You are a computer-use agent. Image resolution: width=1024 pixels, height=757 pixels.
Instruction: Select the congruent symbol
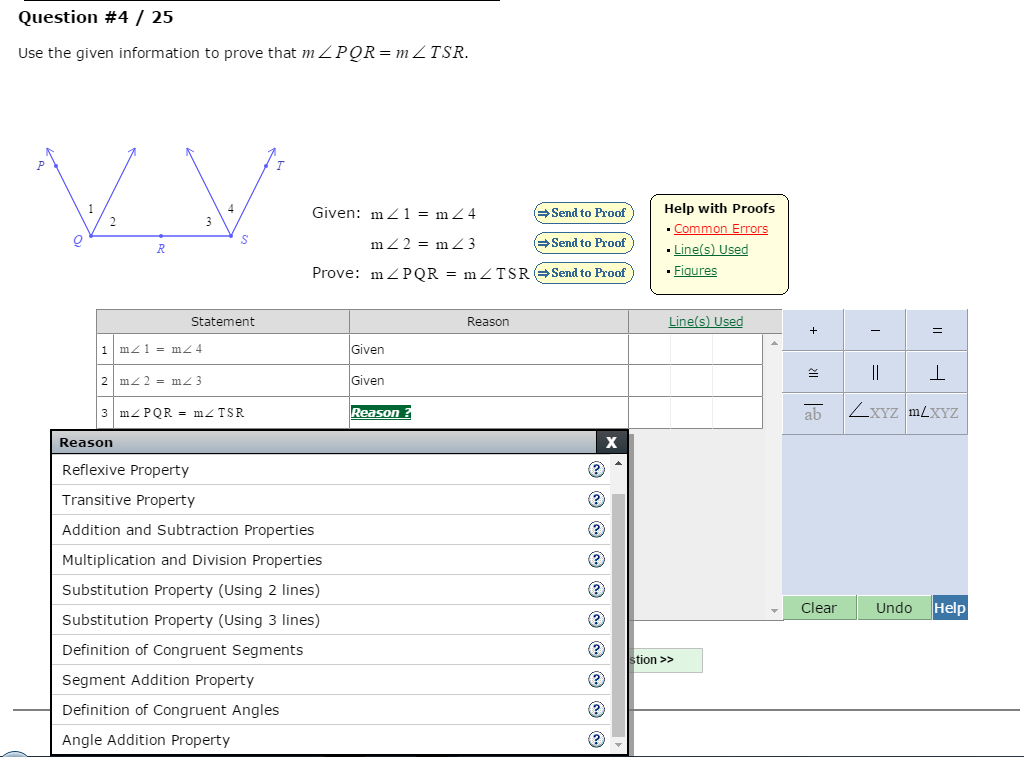click(x=812, y=371)
